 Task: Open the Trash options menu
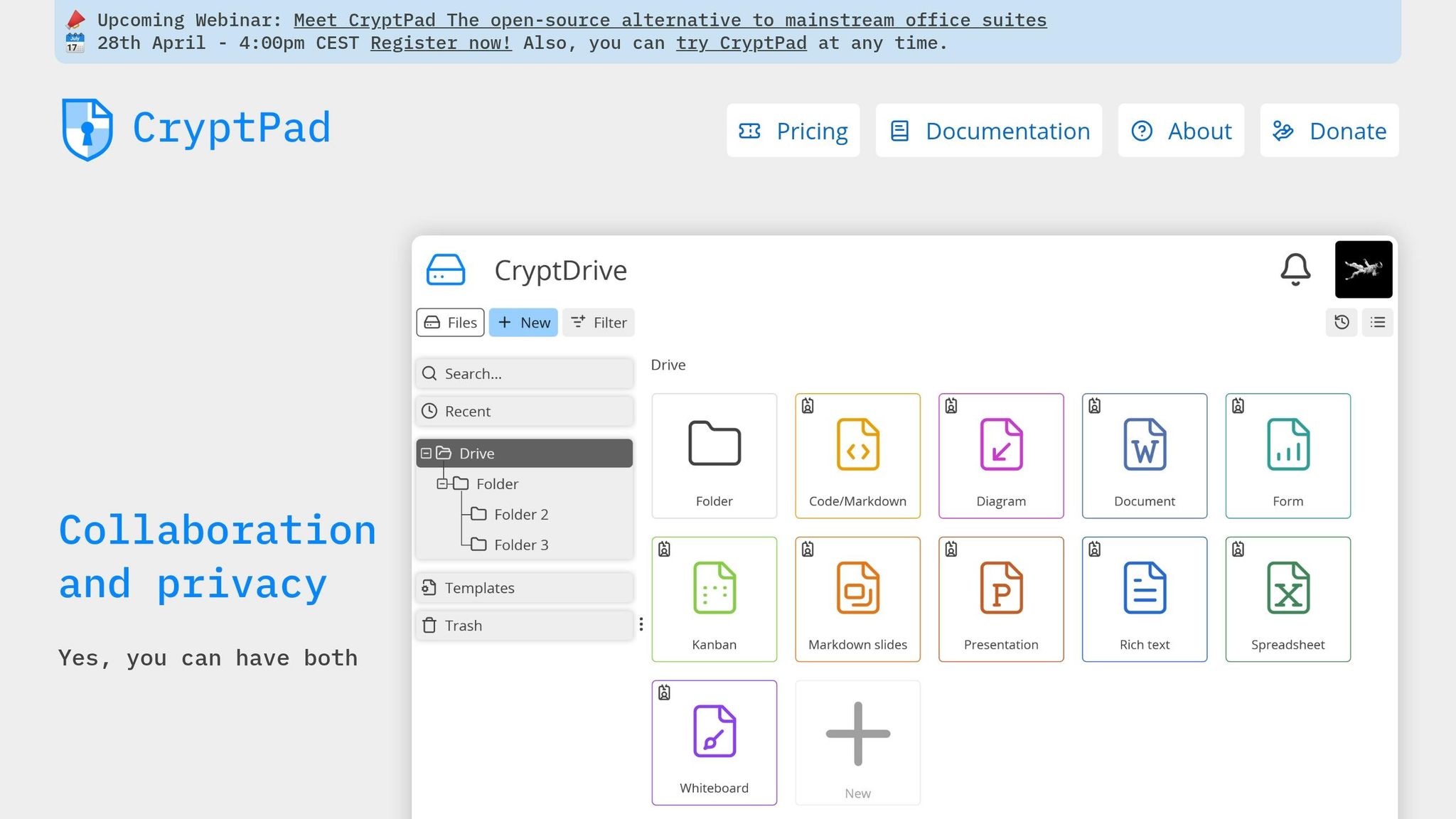coord(641,624)
